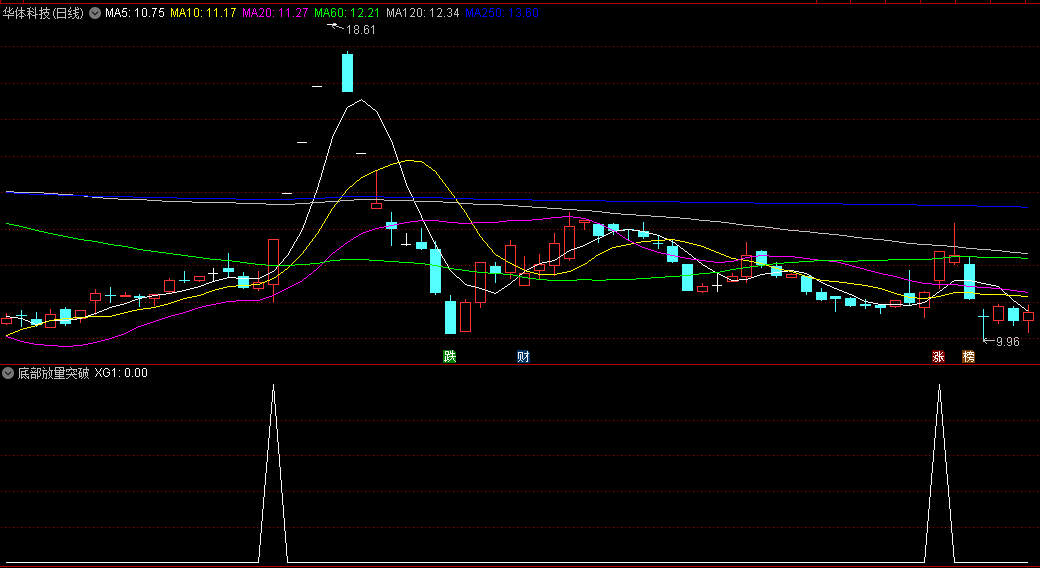1040x568 pixels.
Task: Select the MA5: 10.75 label
Action: pyautogui.click(x=135, y=13)
